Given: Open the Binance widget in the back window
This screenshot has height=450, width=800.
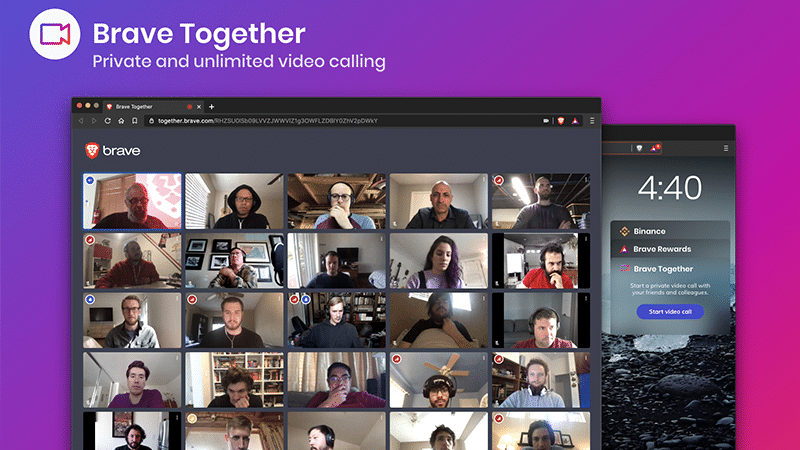Looking at the screenshot, I should point(670,231).
